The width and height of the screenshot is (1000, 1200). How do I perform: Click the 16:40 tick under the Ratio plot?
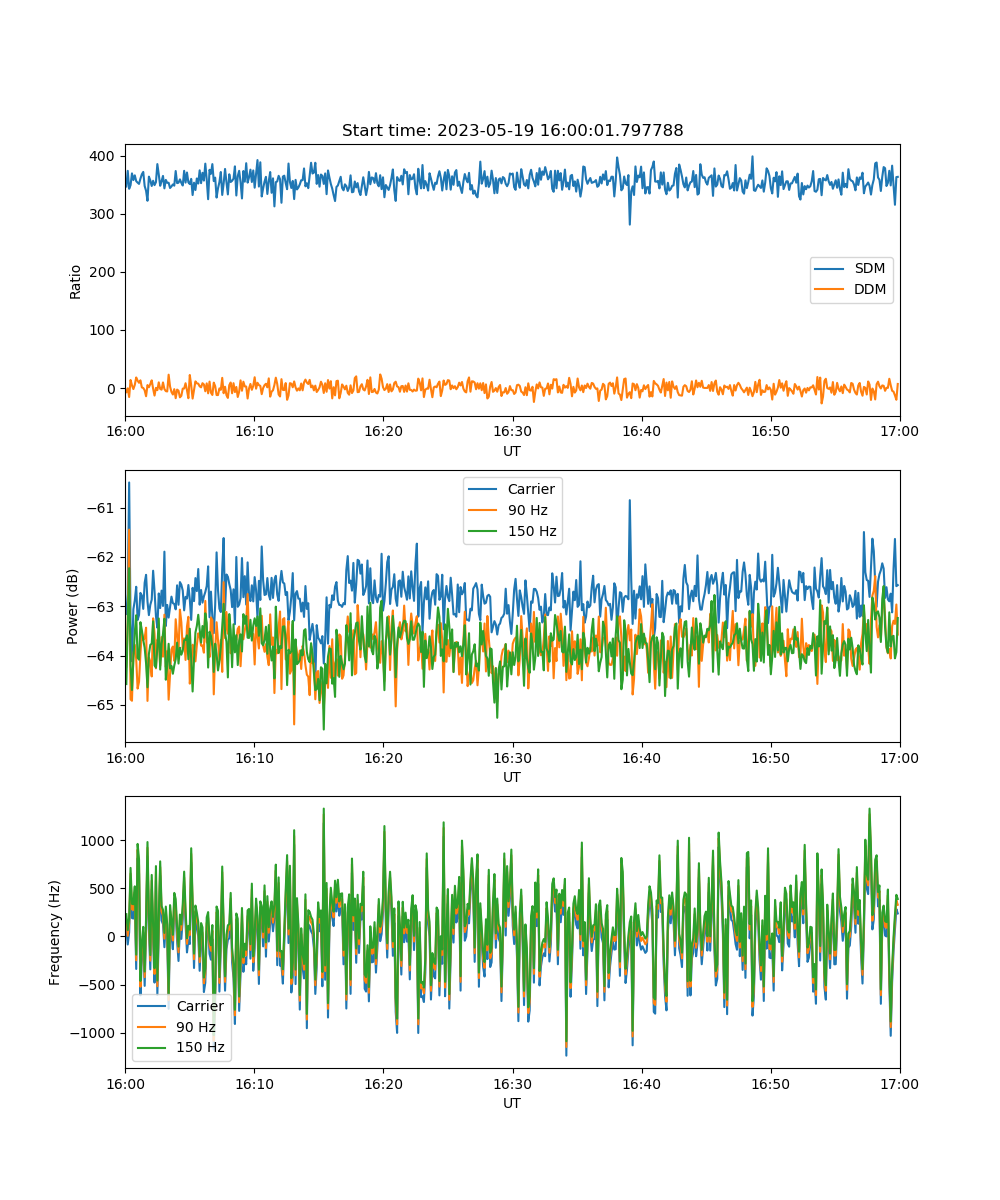641,431
